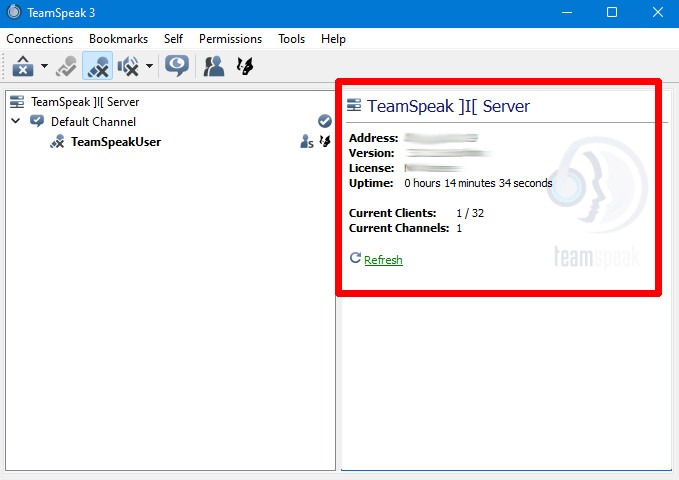Open the Self menu
This screenshot has height=480, width=679.
(x=173, y=39)
